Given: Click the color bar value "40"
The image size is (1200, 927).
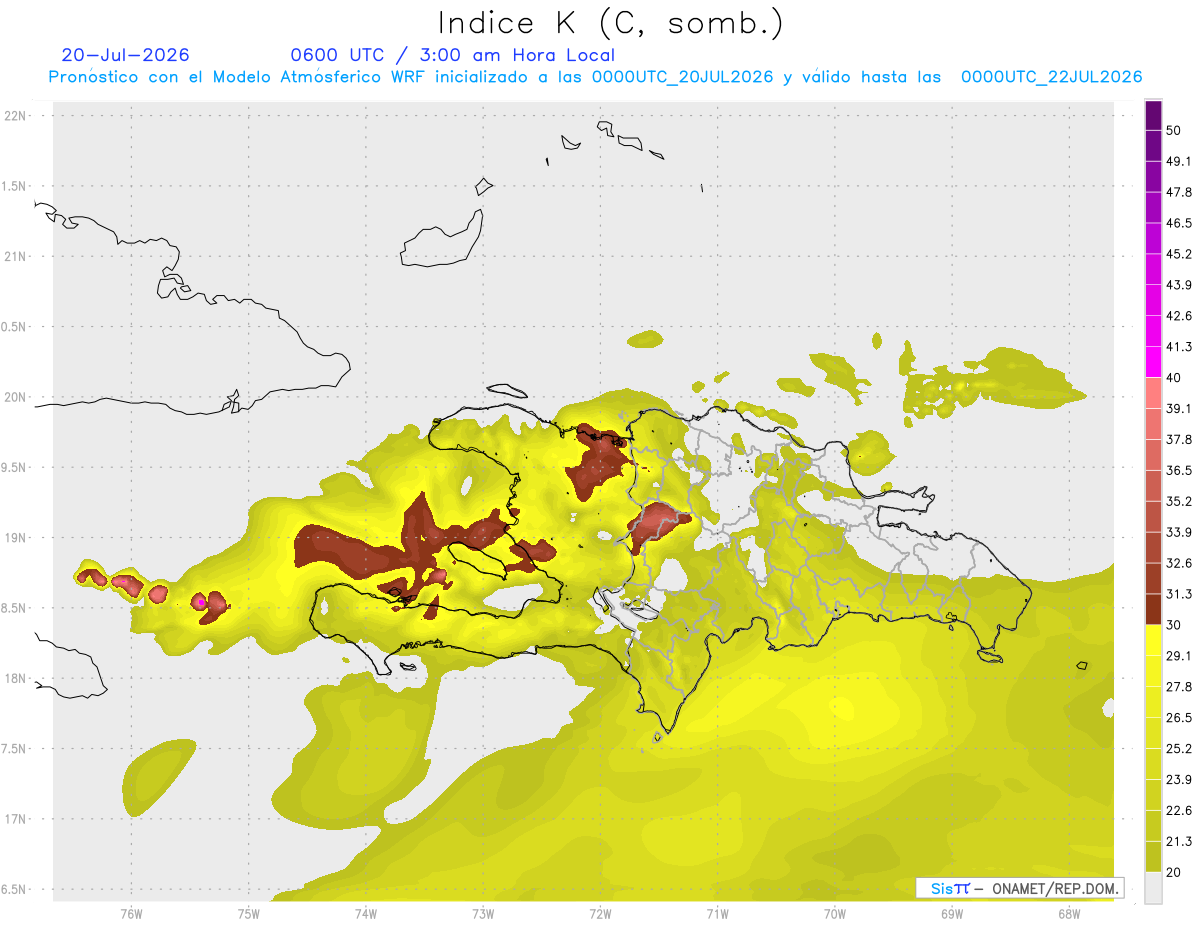Looking at the screenshot, I should 1173,378.
